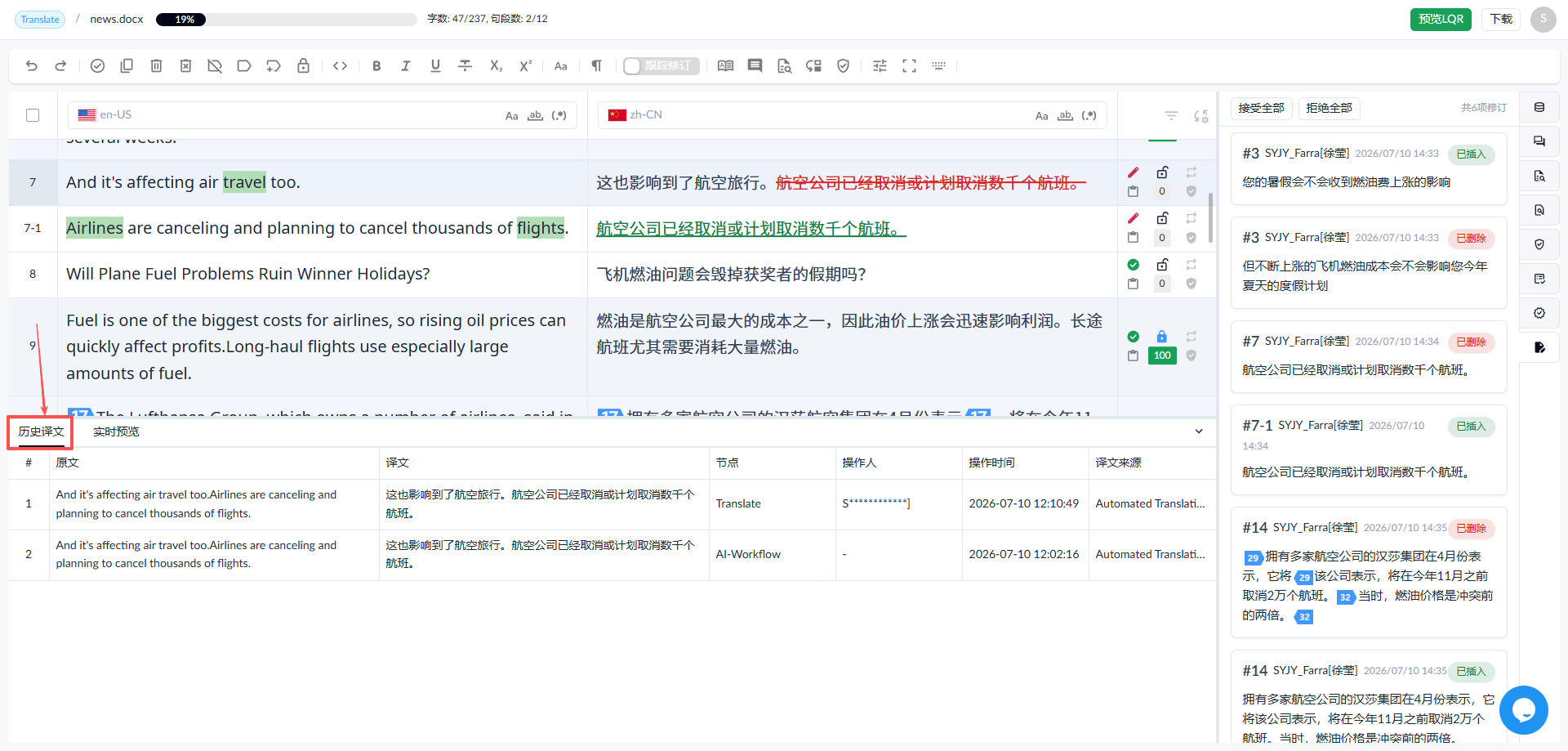Screen dimensions: 1568x751
Task: Open the blue chat support bubble
Action: pyautogui.click(x=1523, y=709)
